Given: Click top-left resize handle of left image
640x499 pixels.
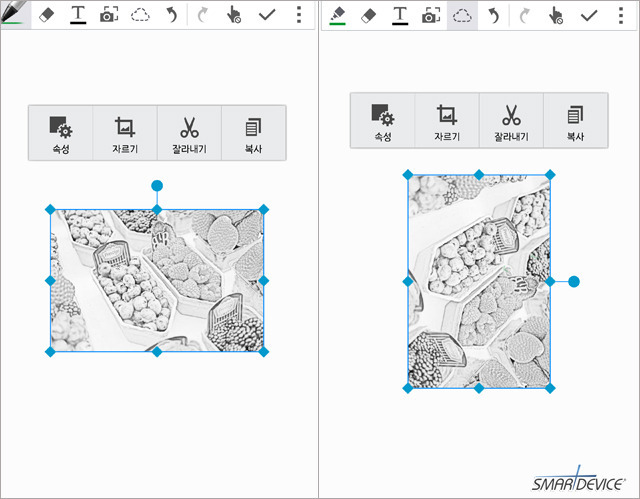Looking at the screenshot, I should (50, 210).
